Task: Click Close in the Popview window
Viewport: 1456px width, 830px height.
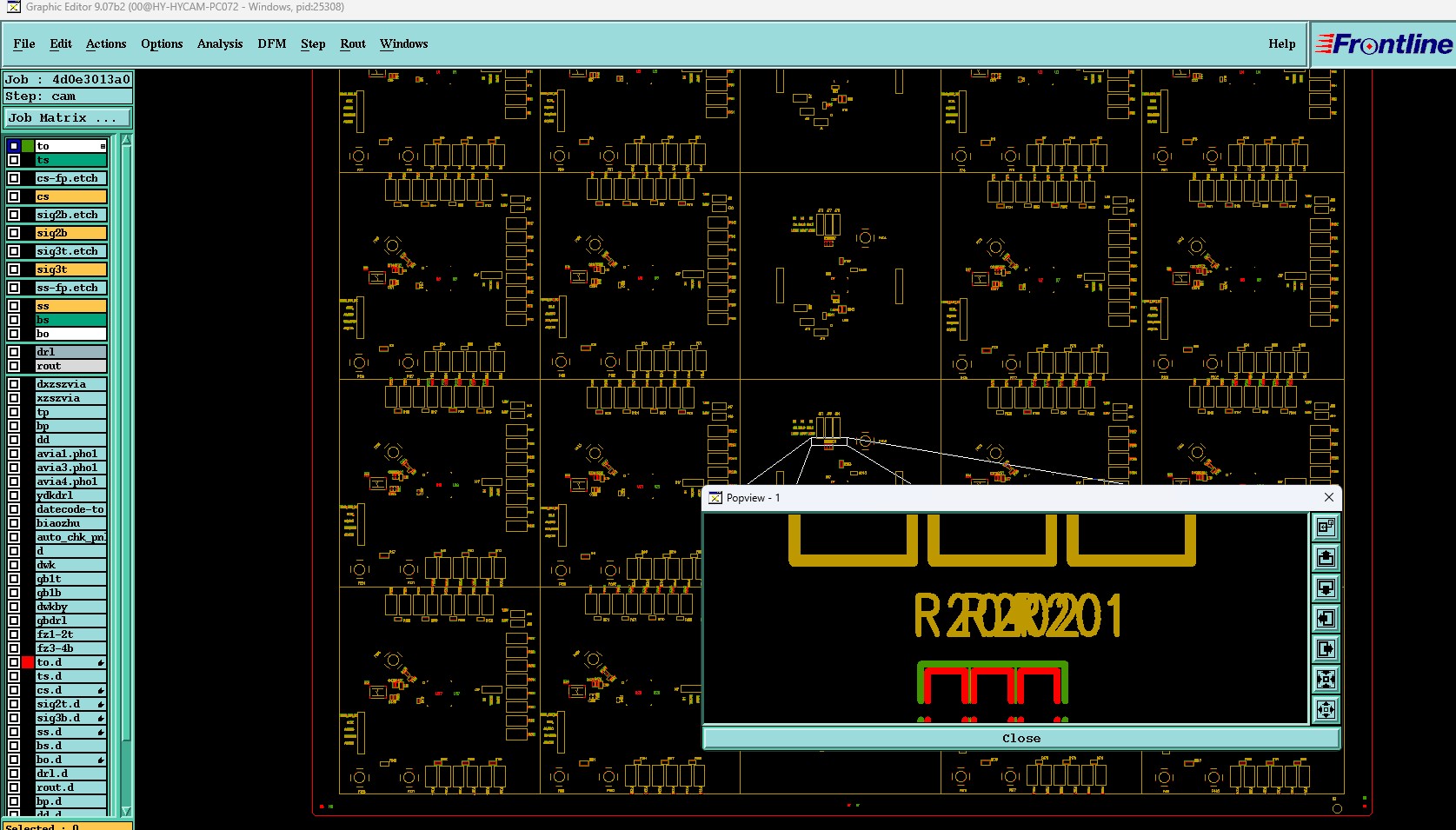Action: (x=1021, y=738)
